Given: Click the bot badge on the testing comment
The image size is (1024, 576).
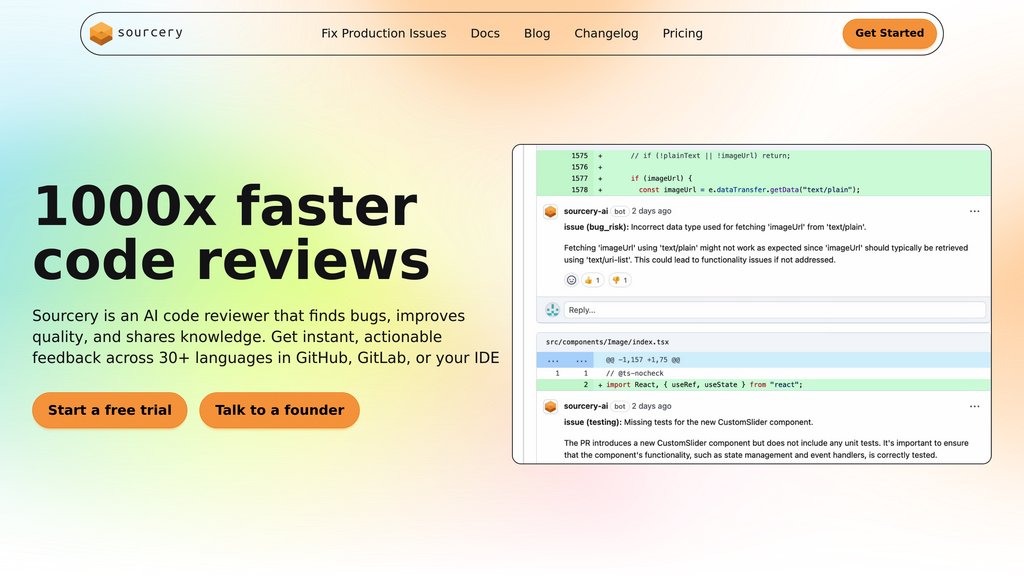Looking at the screenshot, I should [620, 406].
